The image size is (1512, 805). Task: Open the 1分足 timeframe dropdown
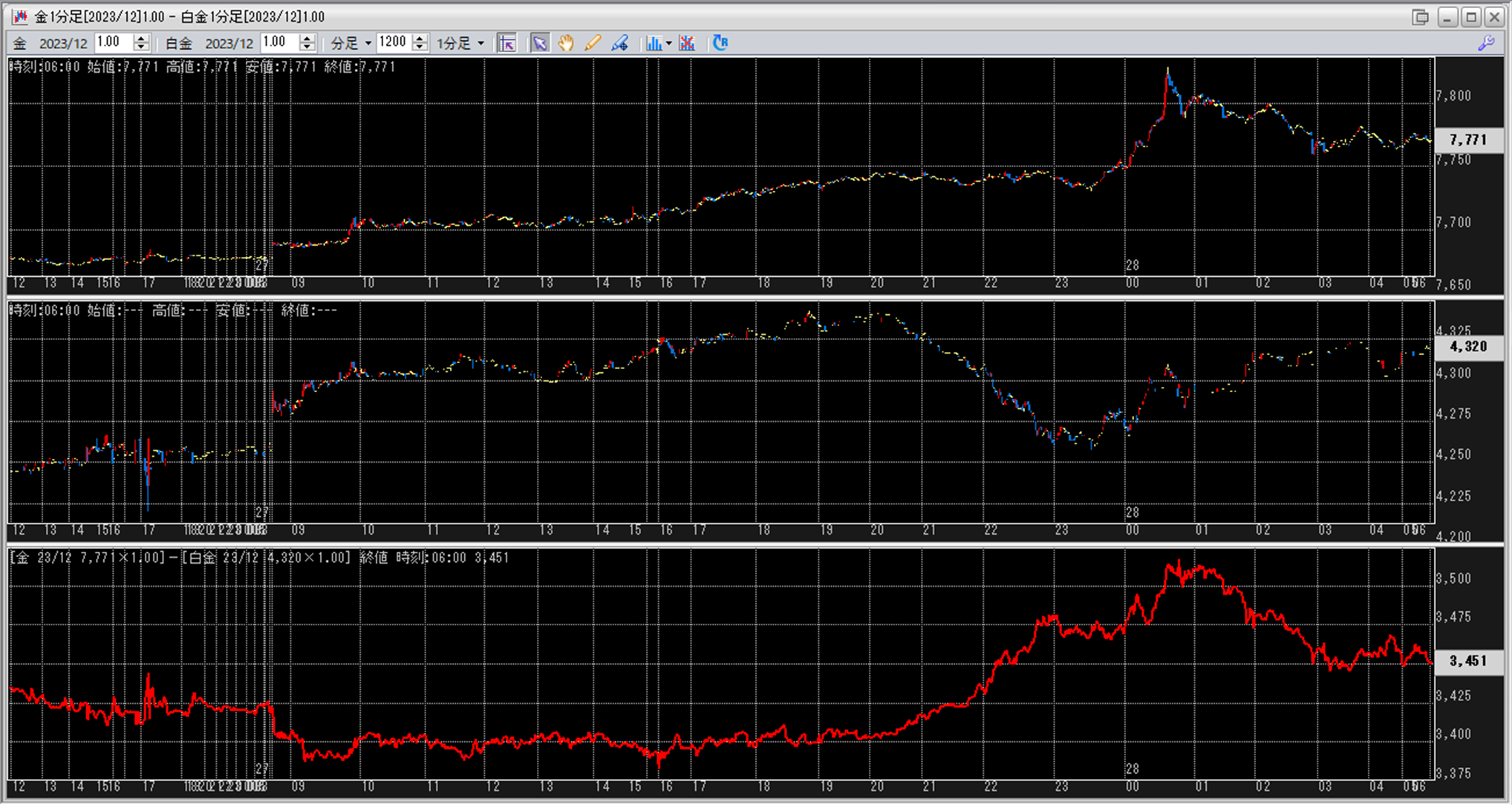click(480, 43)
